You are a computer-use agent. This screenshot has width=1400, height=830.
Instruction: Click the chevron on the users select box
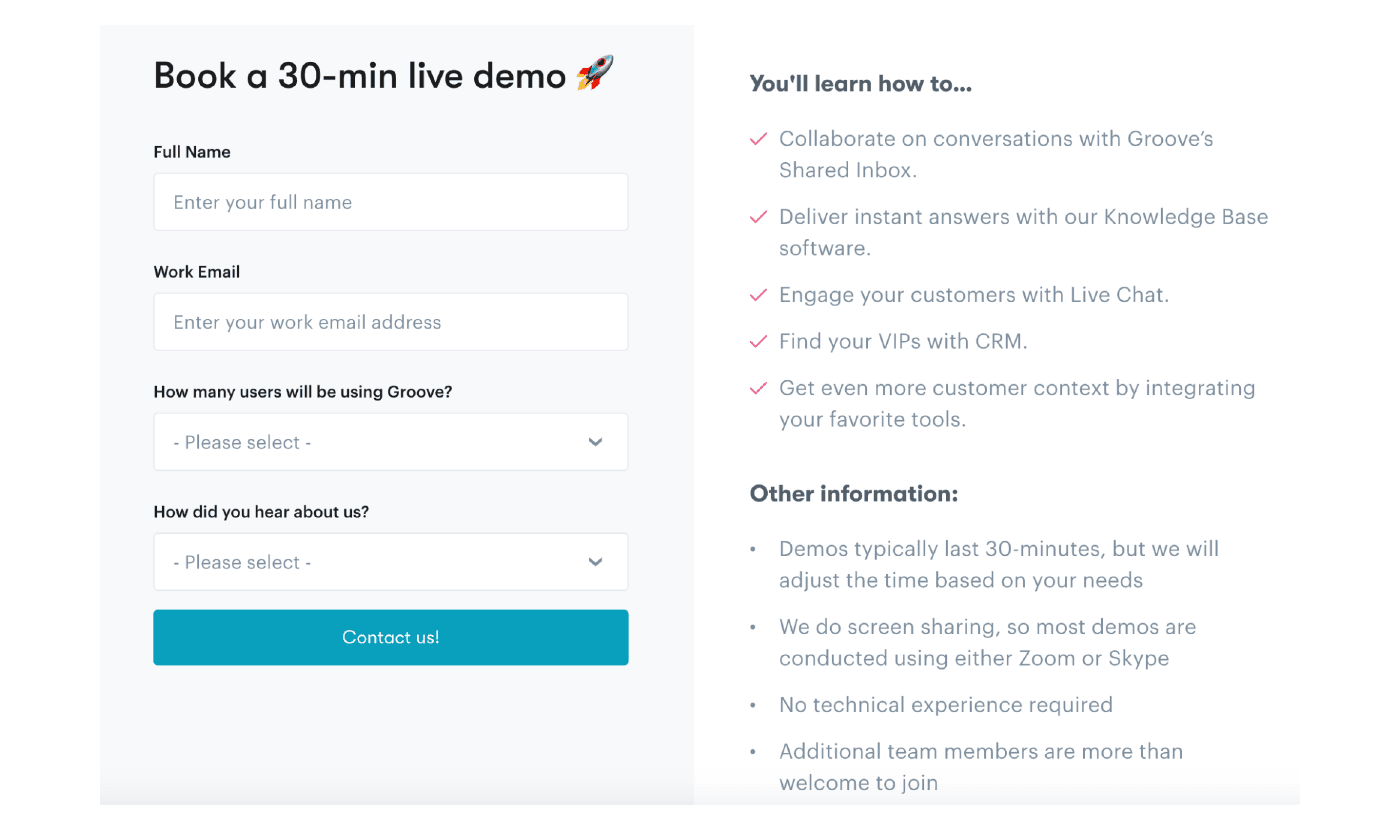[595, 441]
